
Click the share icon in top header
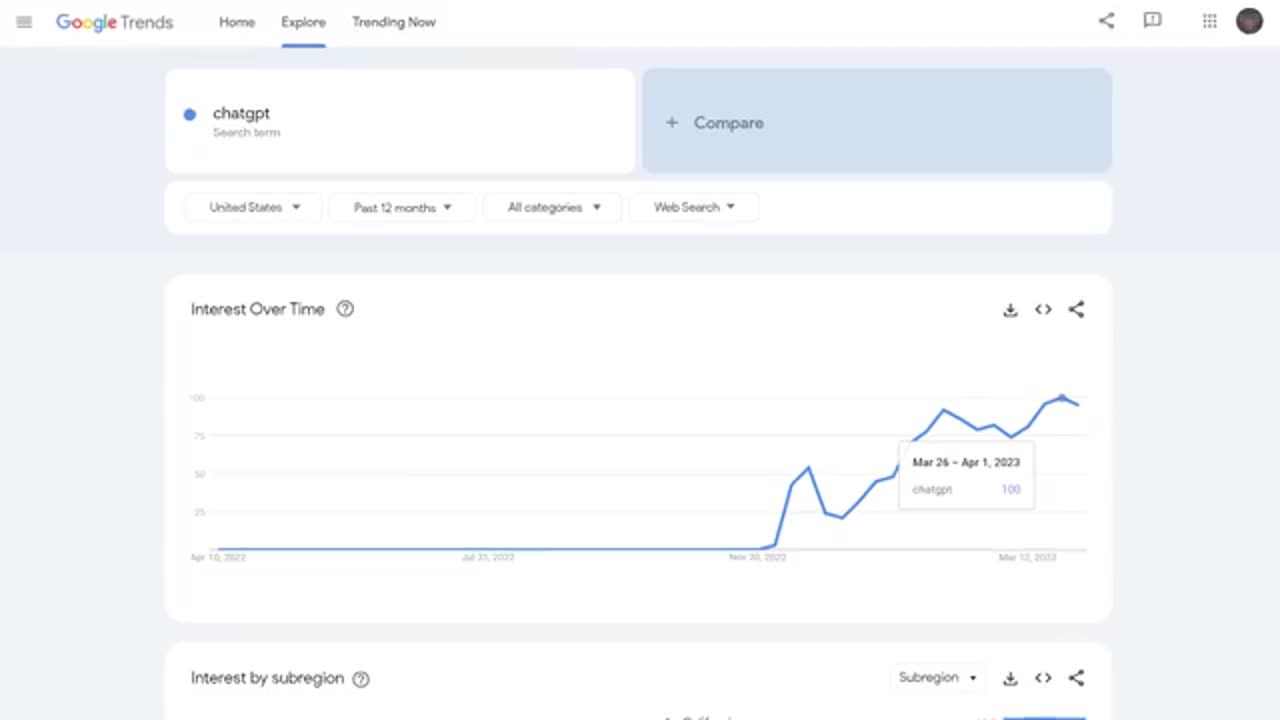coord(1106,21)
